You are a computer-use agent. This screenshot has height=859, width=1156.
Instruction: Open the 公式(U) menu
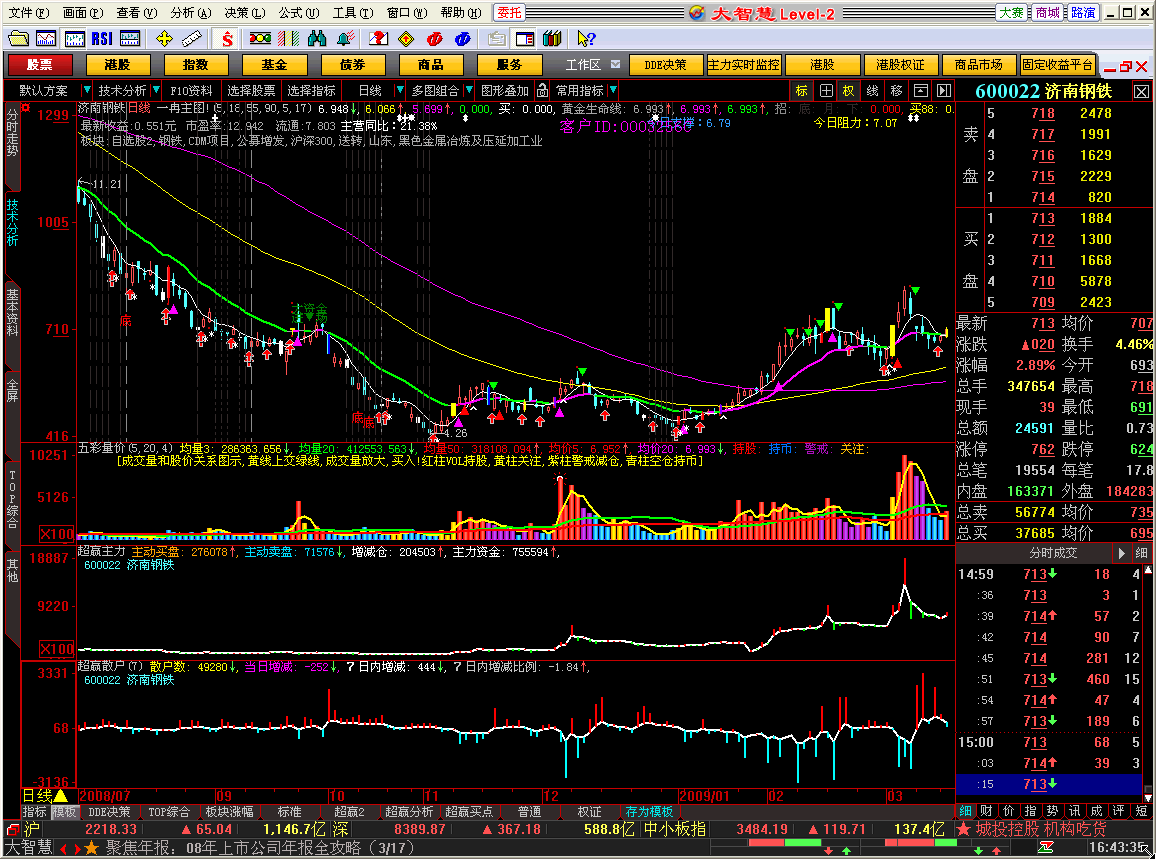click(298, 13)
